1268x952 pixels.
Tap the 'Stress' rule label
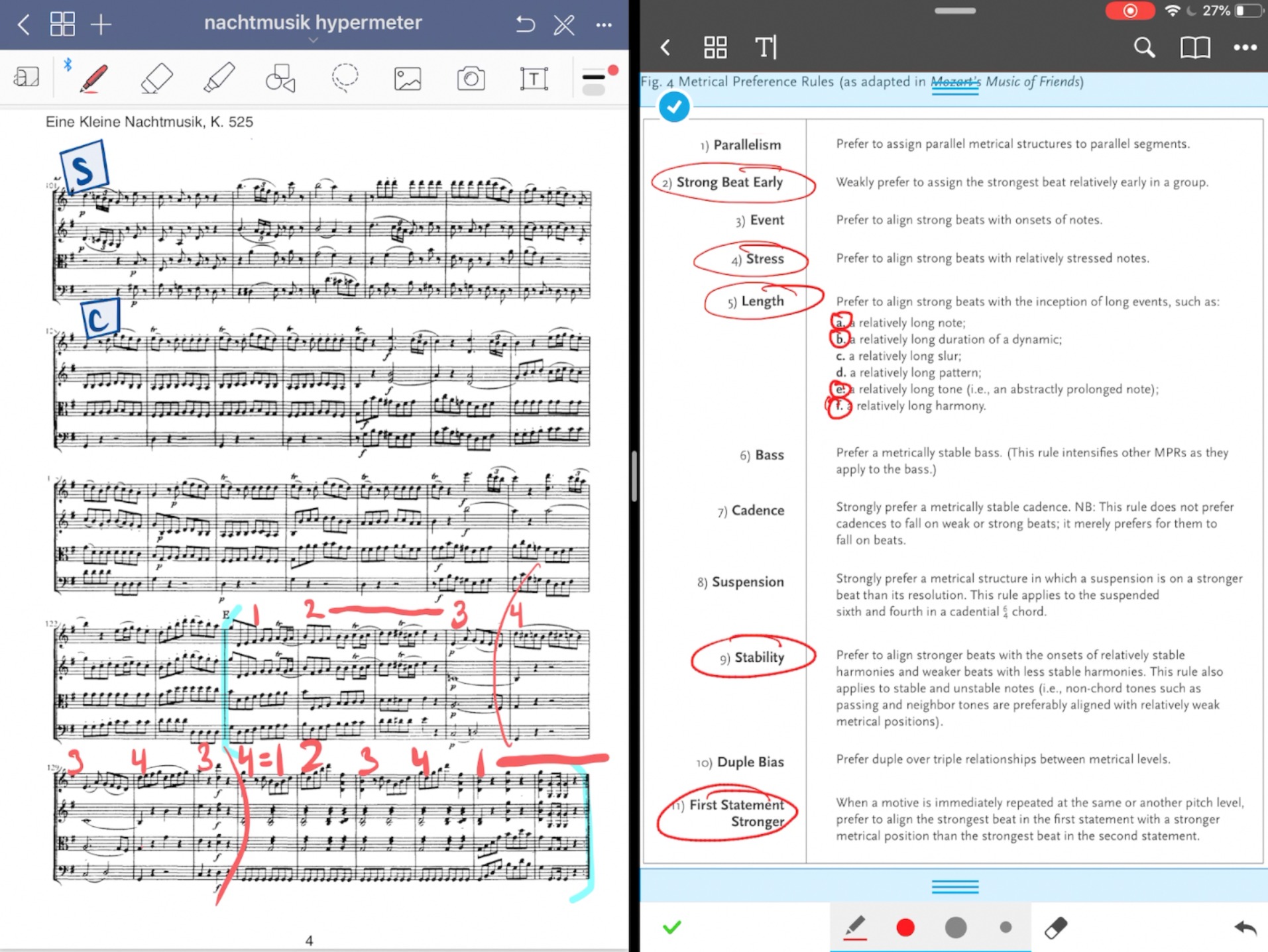765,259
